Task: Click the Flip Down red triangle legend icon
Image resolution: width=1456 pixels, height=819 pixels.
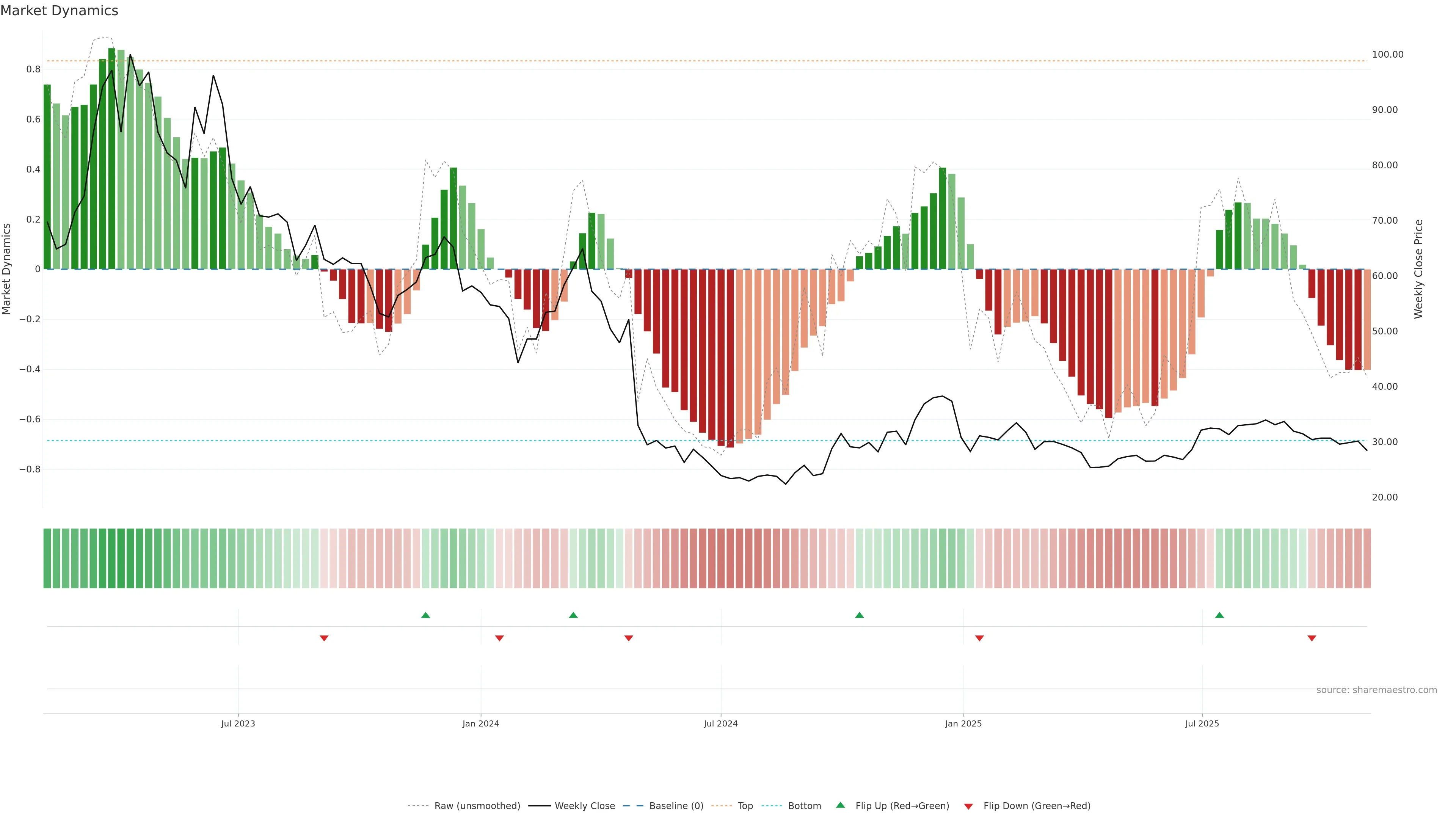Action: click(968, 806)
